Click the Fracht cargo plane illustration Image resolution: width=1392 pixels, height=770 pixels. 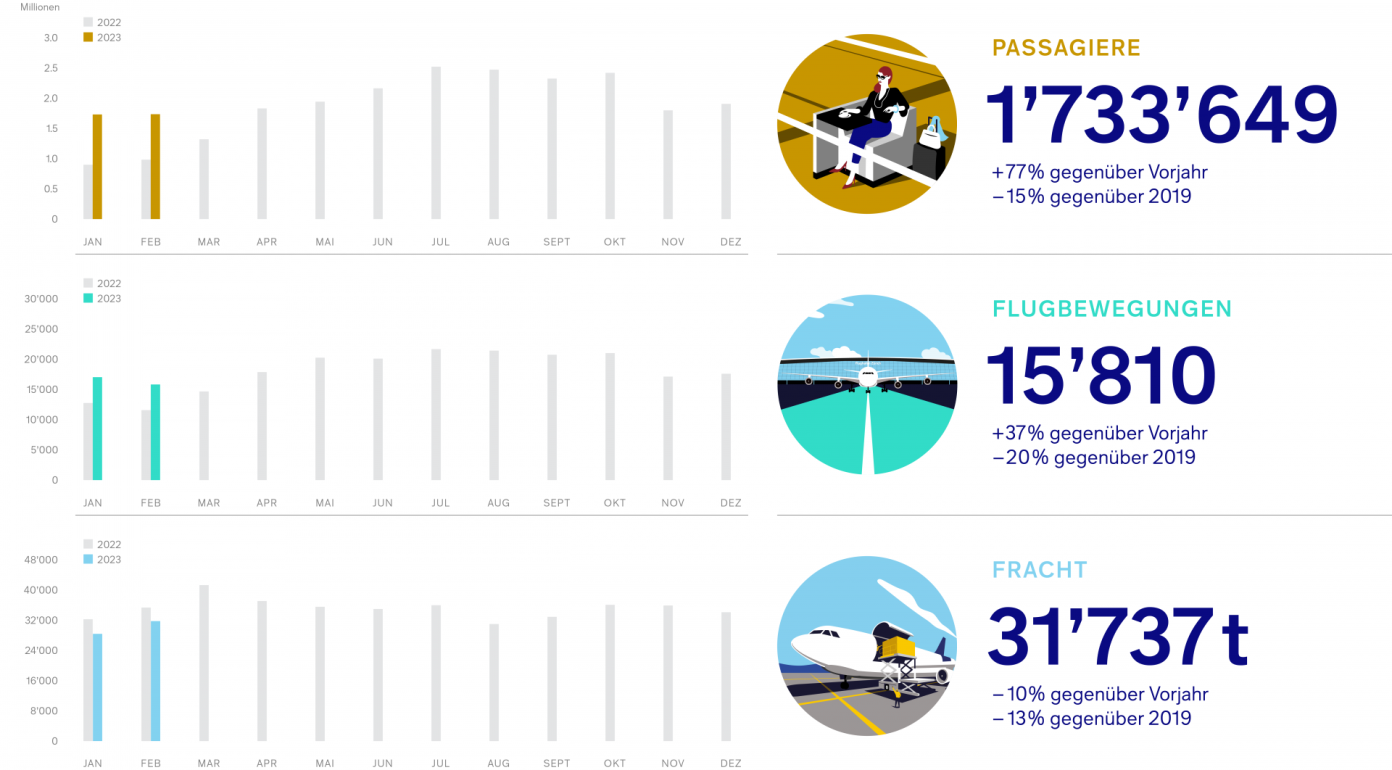(x=867, y=646)
